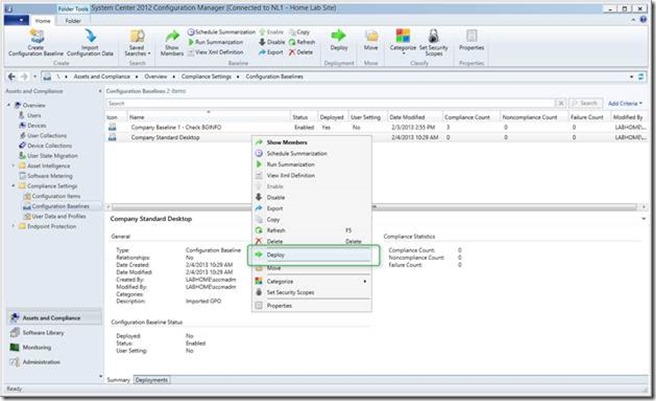656x401 pixels.
Task: Collapse the Compliance Settings tree node
Action: [x=13, y=186]
